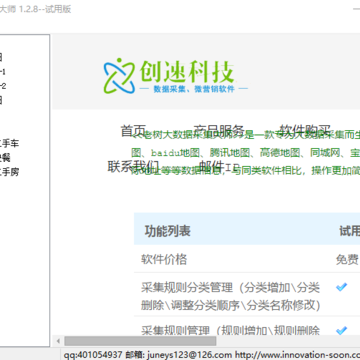Image resolution: width=360 pixels, height=360 pixels.
Task: Click the checkmark in the 采集规则分类管理 row
Action: [341, 287]
